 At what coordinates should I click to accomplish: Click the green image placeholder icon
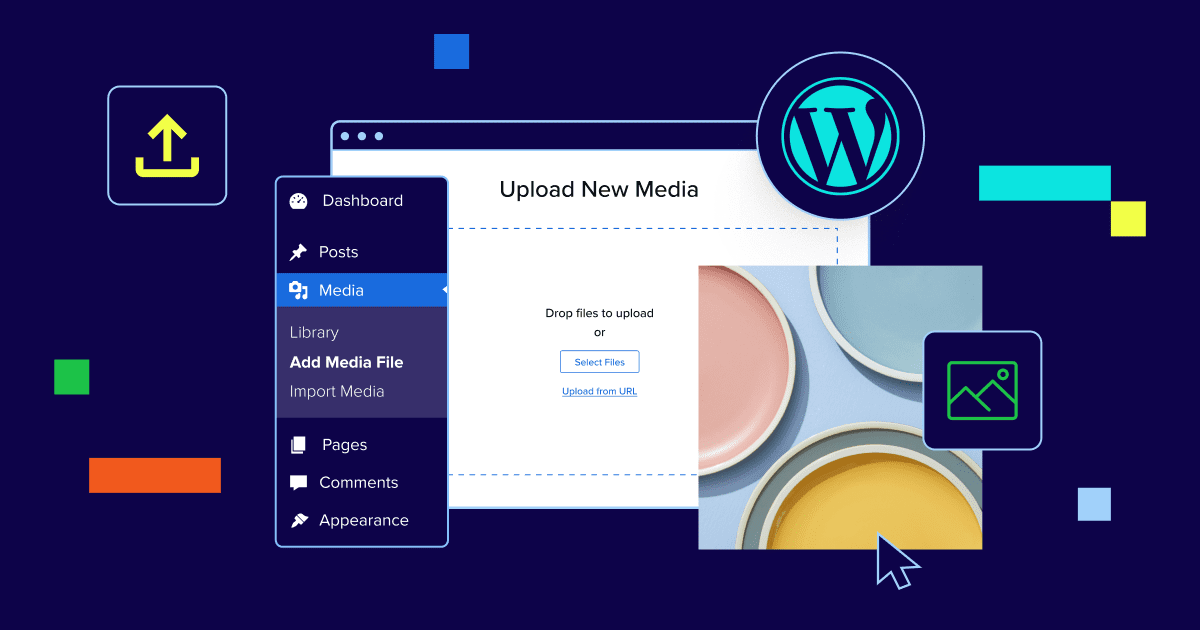click(x=982, y=390)
